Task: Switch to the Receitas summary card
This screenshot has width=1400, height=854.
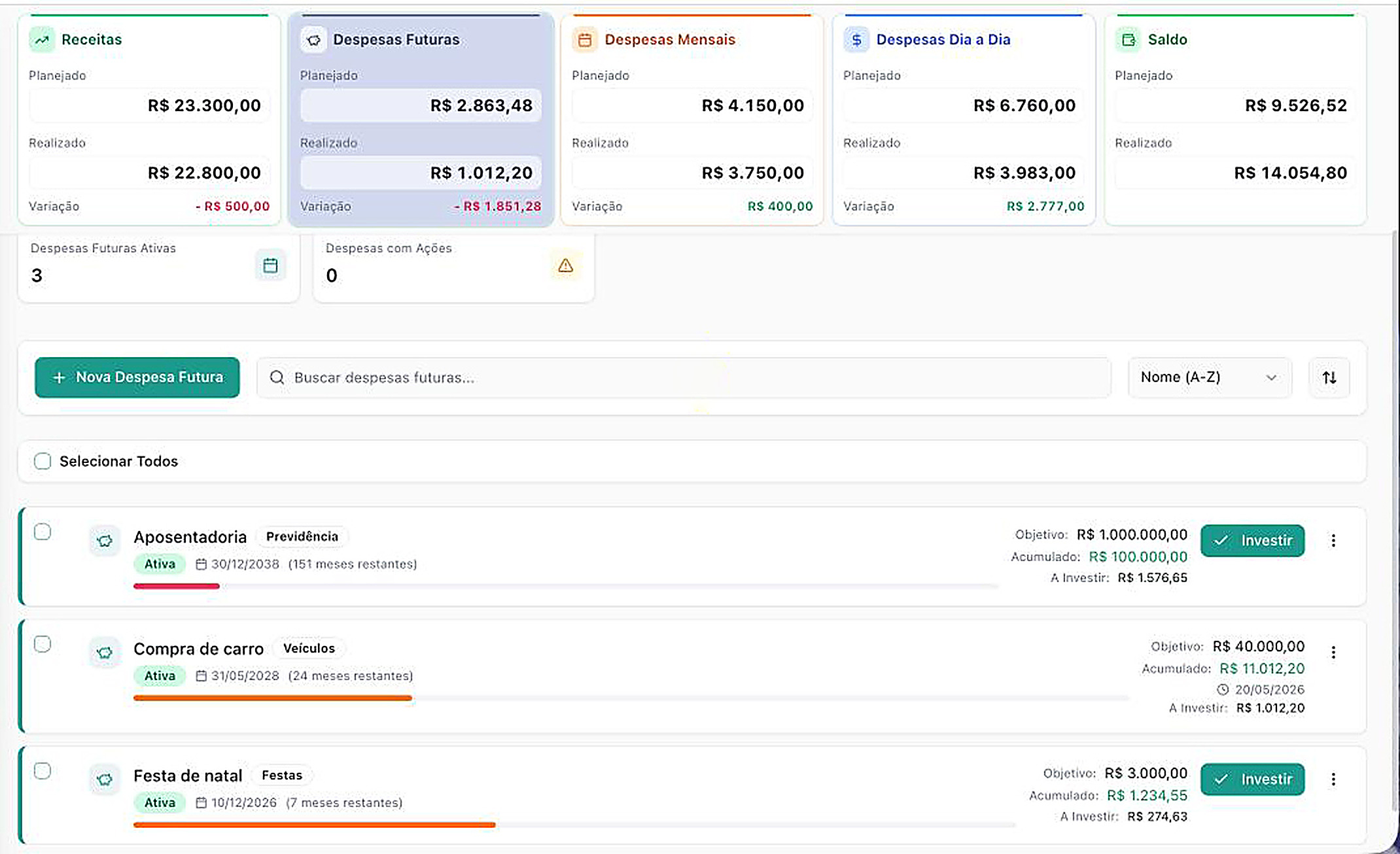Action: [149, 120]
